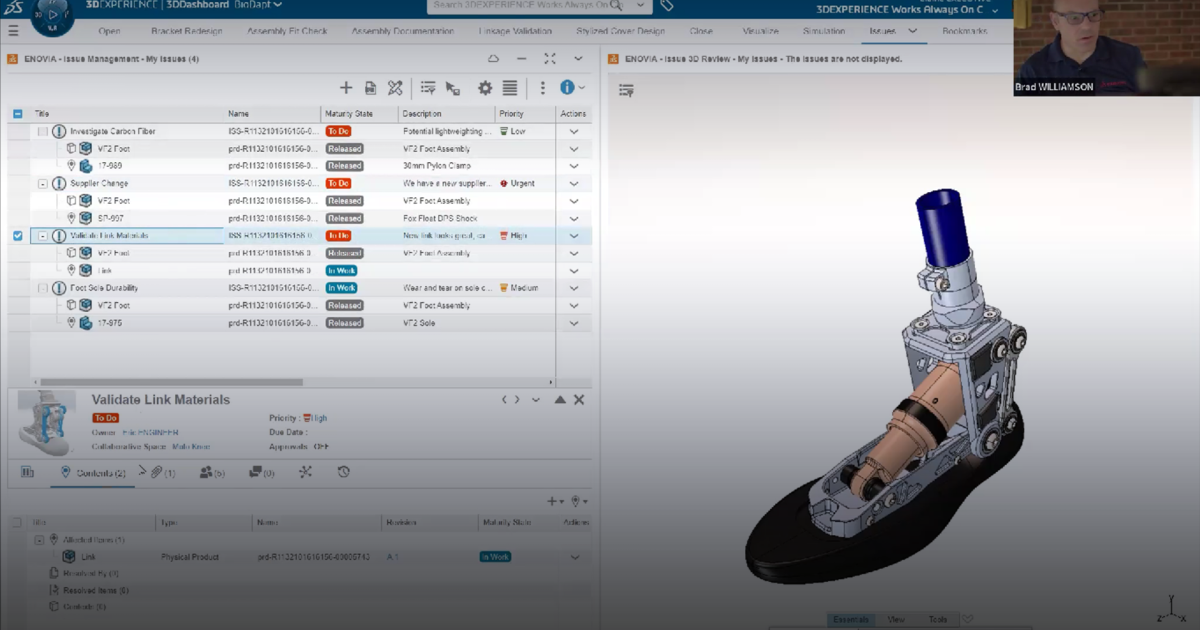Switch to the Simulation tab
The image size is (1200, 630).
click(823, 31)
